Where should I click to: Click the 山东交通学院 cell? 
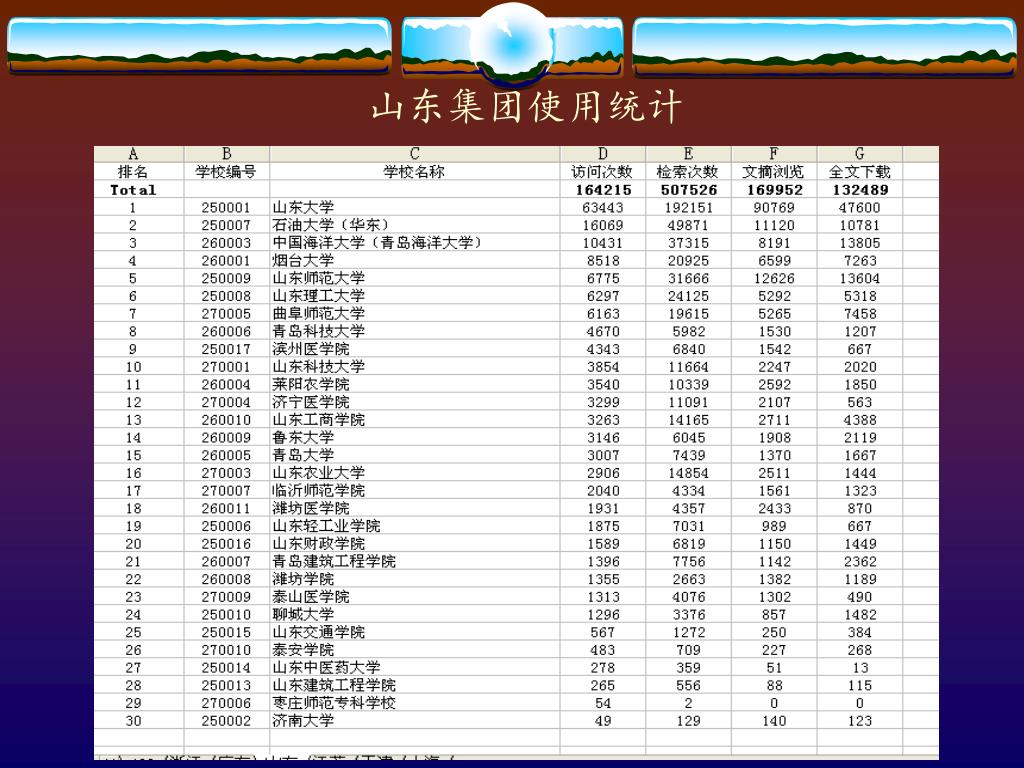tap(415, 632)
